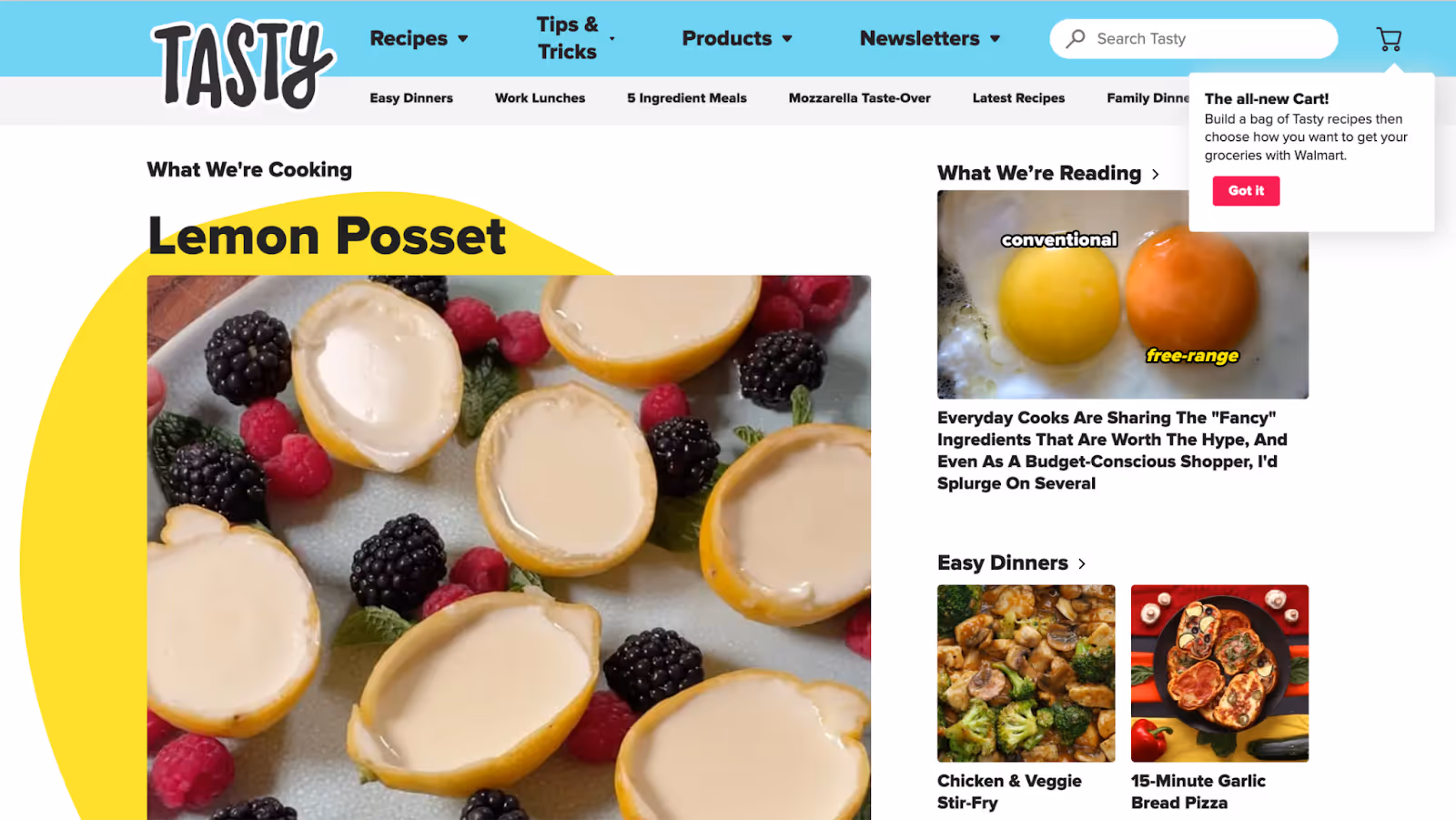This screenshot has height=820, width=1456.
Task: Open the 15-Minute Garlic Bread Pizza thumbnail
Action: (x=1219, y=673)
